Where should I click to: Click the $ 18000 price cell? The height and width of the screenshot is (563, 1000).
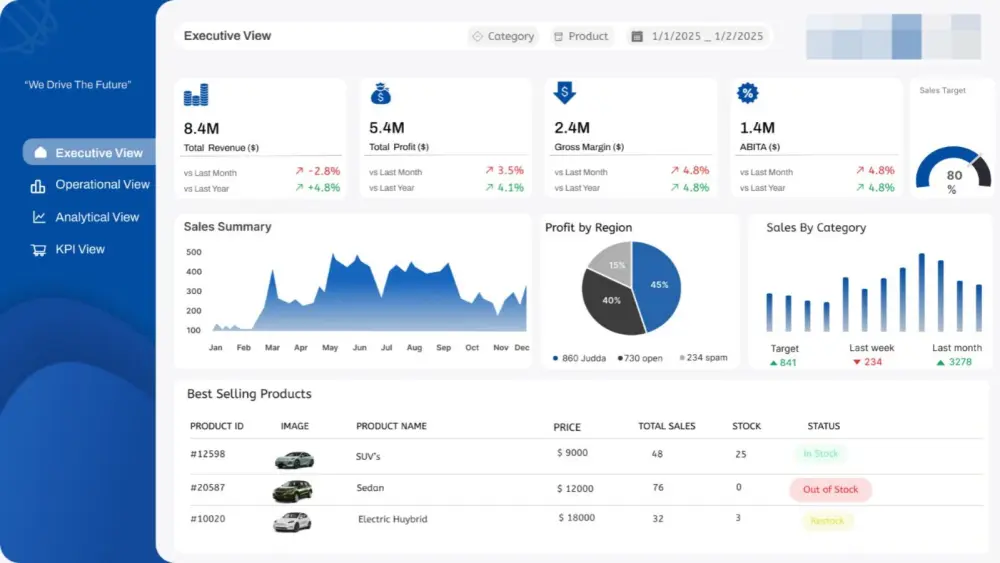point(577,518)
